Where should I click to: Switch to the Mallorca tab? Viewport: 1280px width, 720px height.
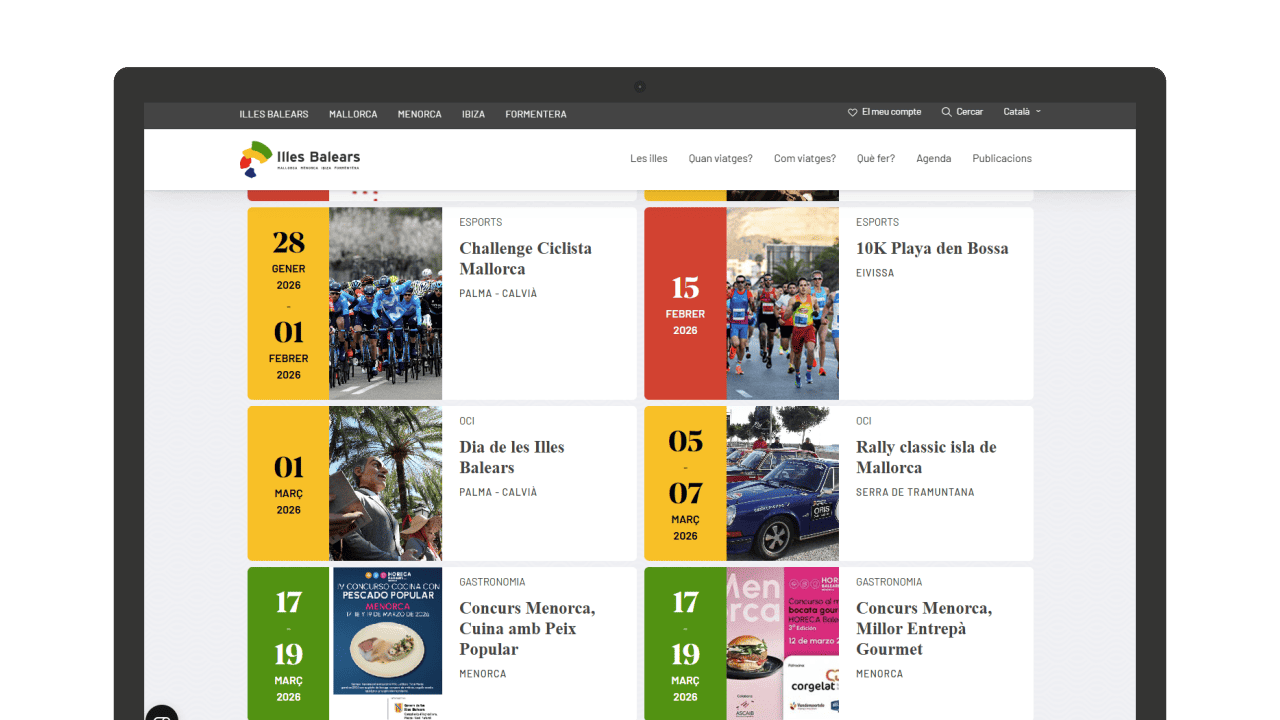pyautogui.click(x=353, y=114)
